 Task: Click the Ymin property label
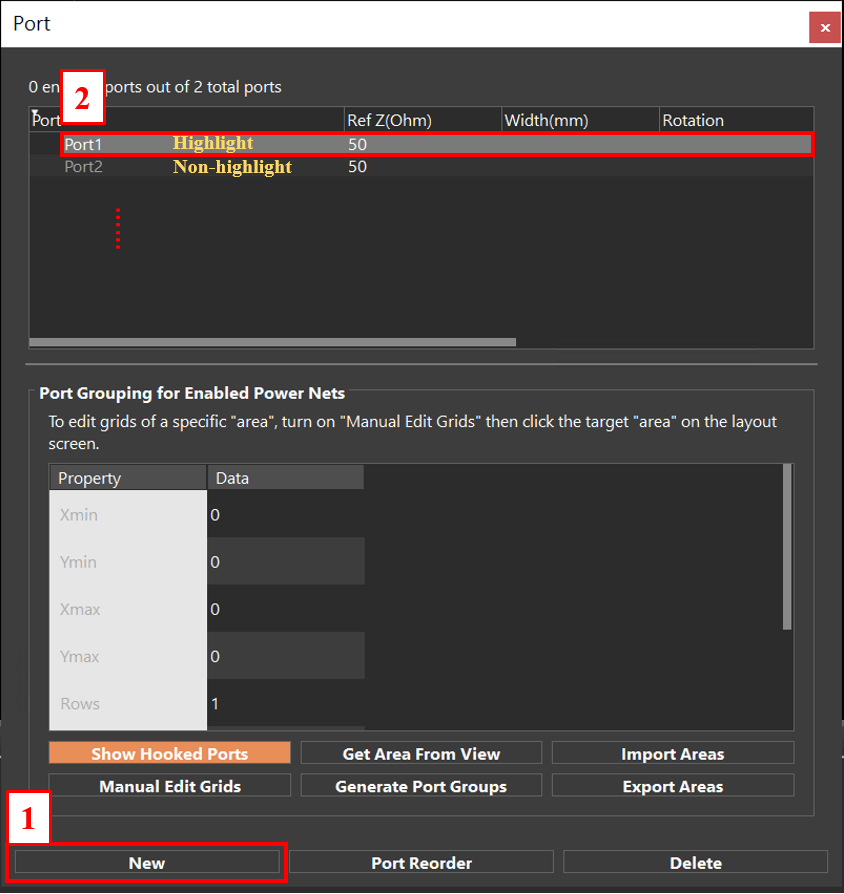tap(78, 562)
